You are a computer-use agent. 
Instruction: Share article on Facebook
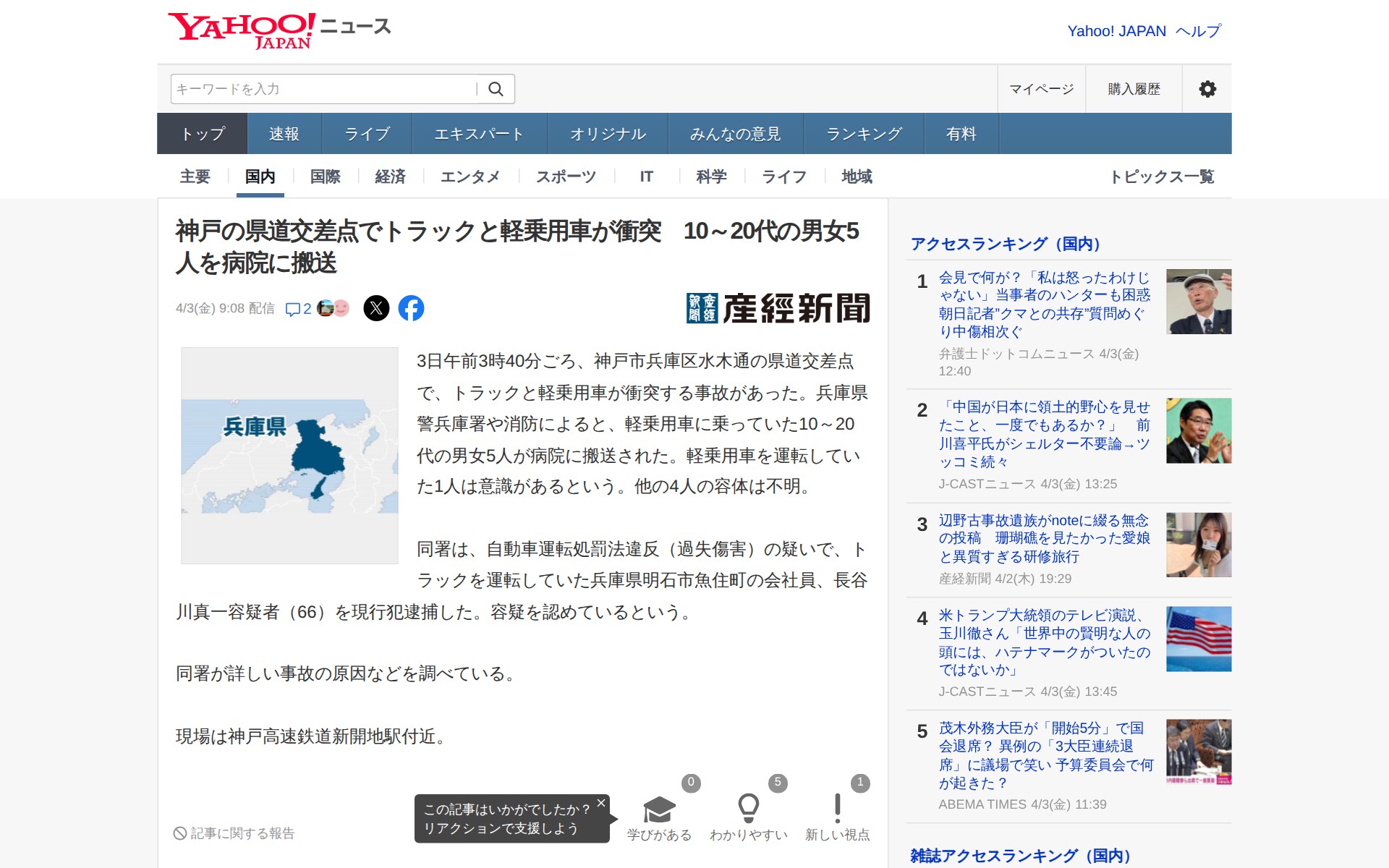coord(411,309)
